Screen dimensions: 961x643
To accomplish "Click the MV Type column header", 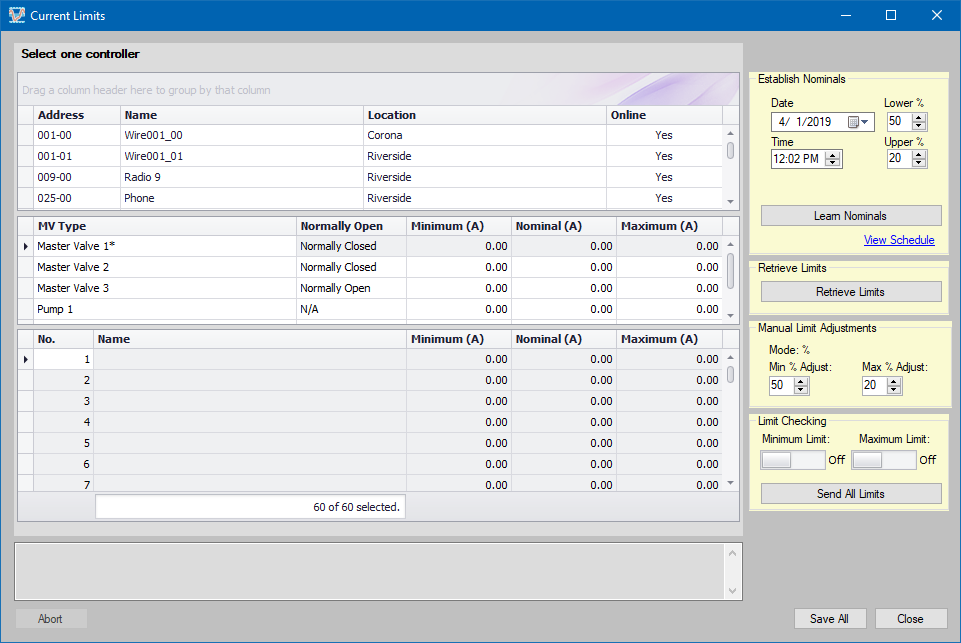I will (165, 226).
